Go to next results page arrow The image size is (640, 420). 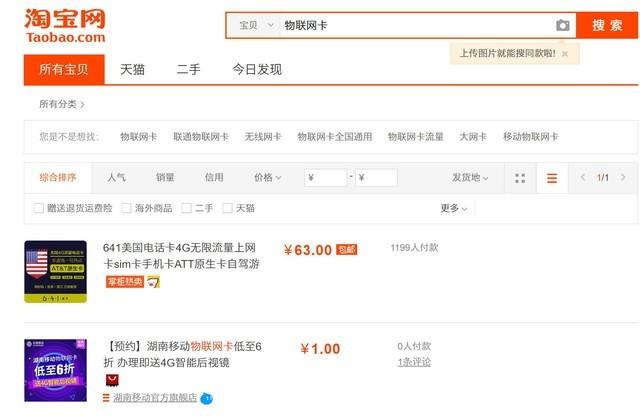pyautogui.click(x=623, y=177)
